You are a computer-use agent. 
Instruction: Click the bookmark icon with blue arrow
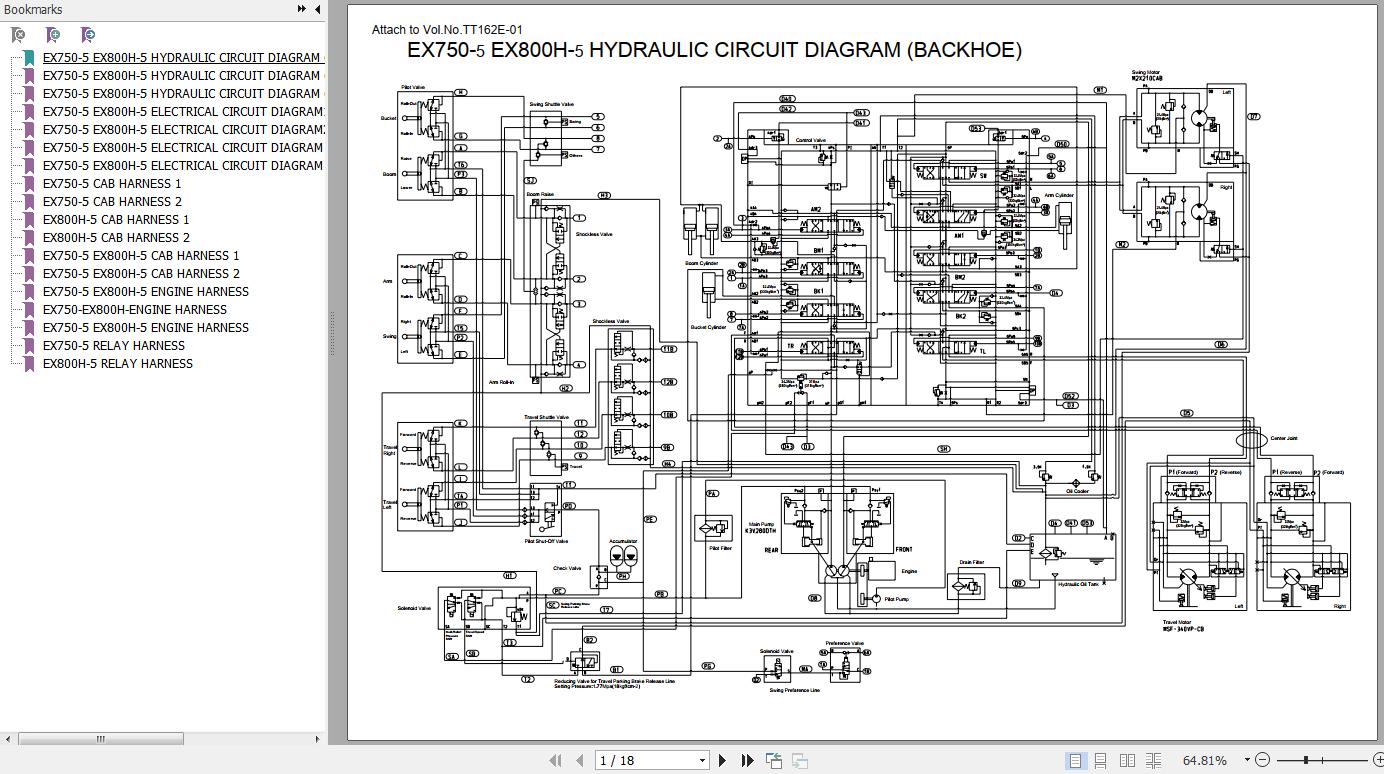click(x=88, y=35)
